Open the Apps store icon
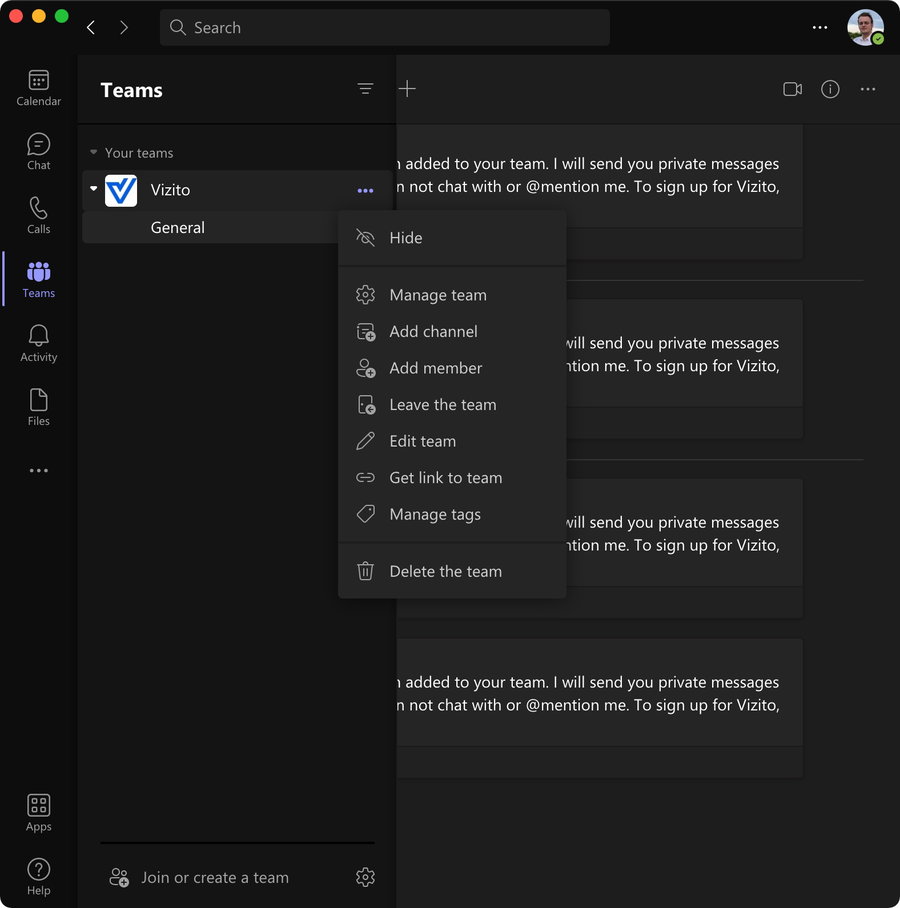The width and height of the screenshot is (900, 908). [38, 812]
